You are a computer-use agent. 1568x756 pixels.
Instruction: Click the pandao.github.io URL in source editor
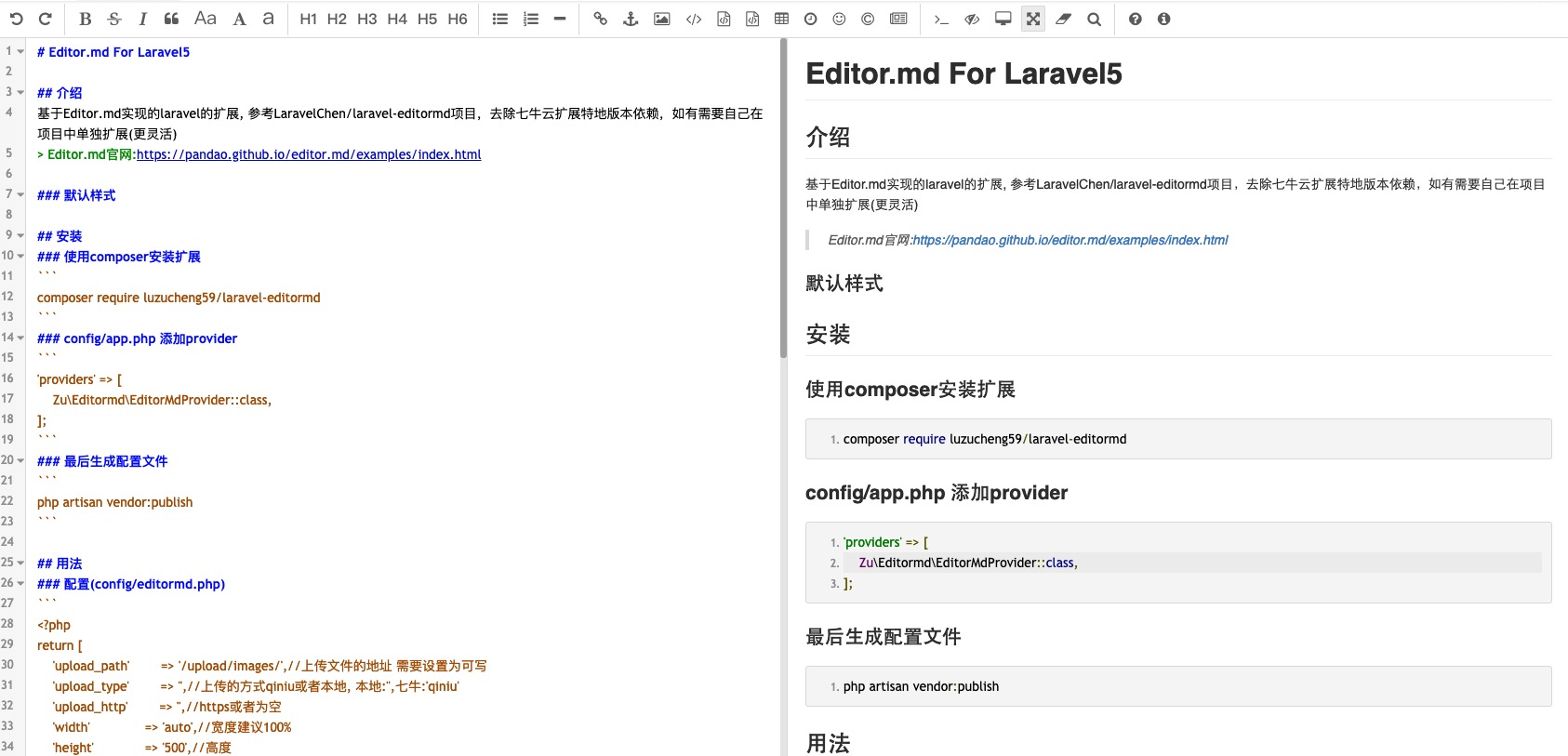click(x=309, y=154)
